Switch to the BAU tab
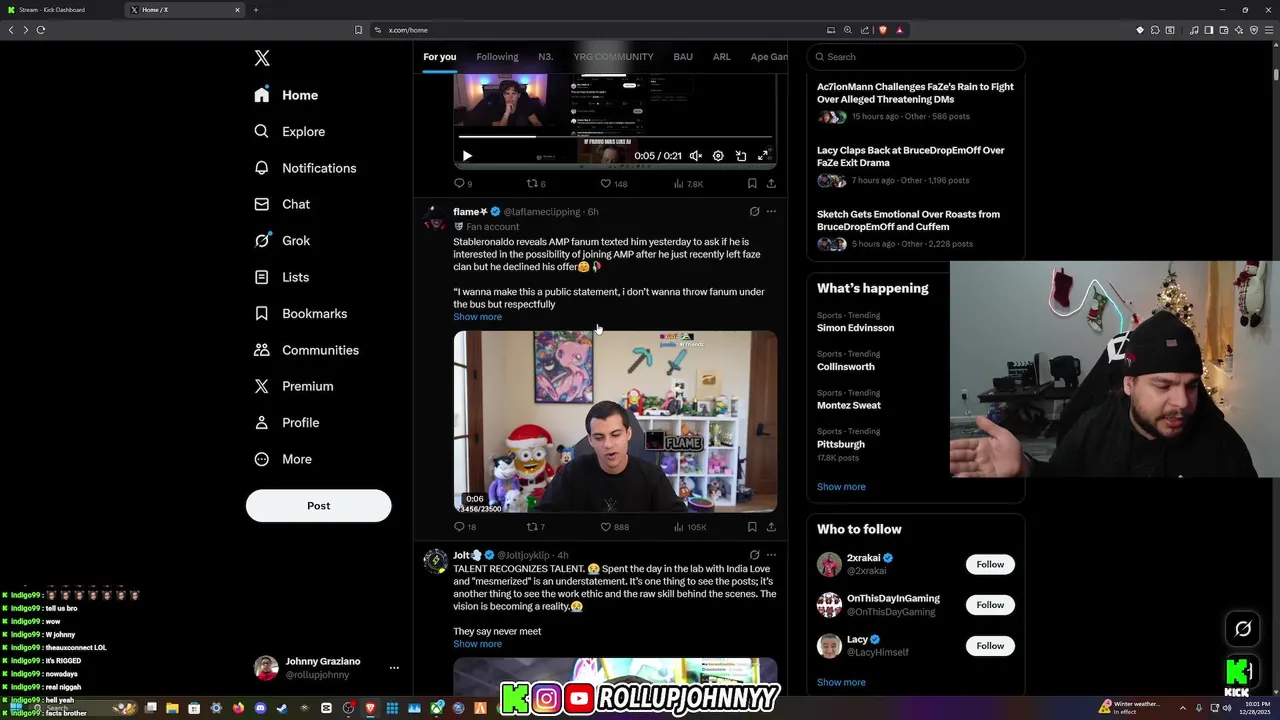 [683, 57]
